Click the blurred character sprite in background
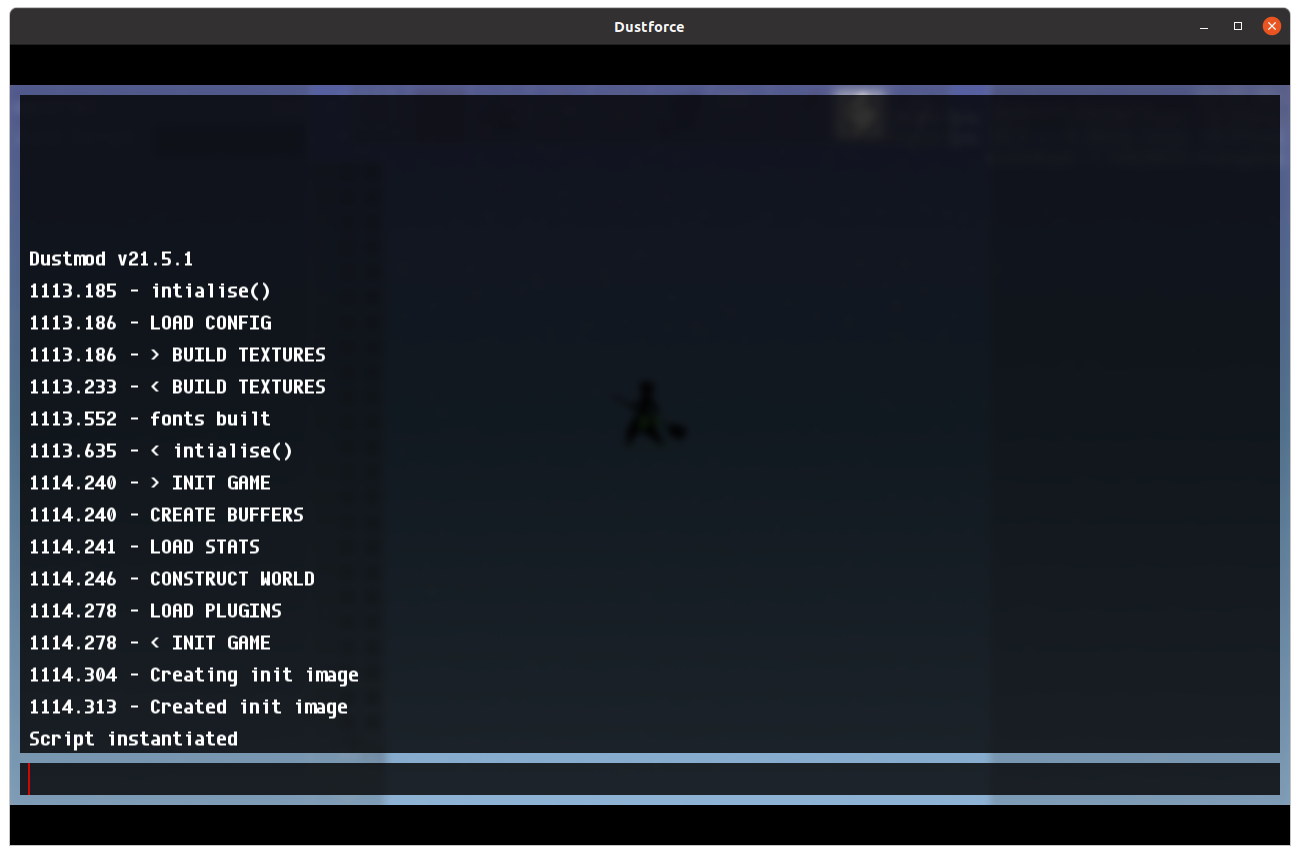 [648, 414]
